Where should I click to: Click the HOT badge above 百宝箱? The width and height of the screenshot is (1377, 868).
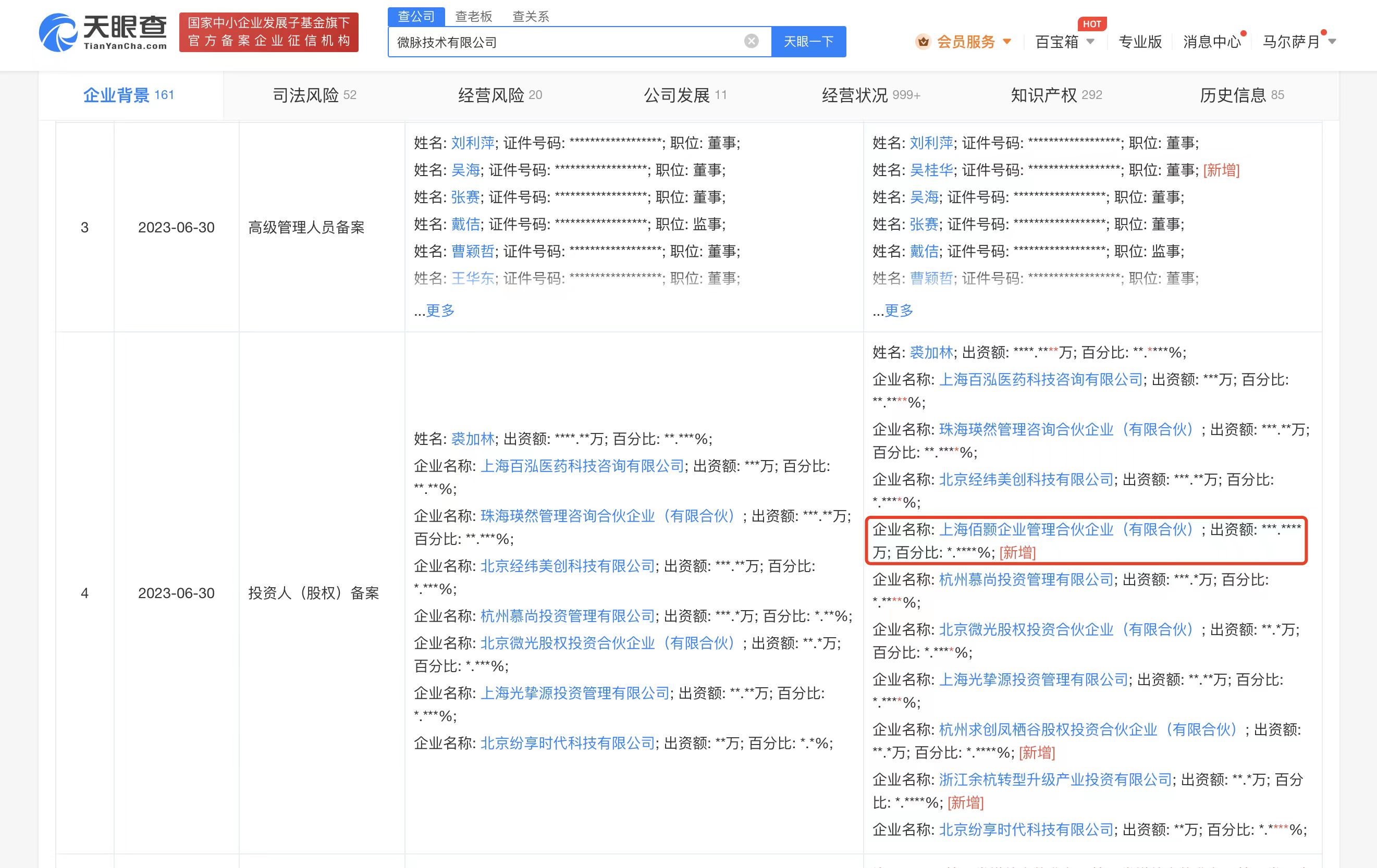point(1093,23)
